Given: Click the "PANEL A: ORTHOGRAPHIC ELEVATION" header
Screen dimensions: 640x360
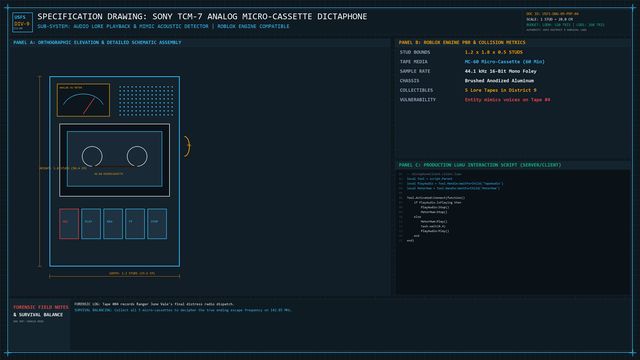Looking at the screenshot, I should 97,42.
